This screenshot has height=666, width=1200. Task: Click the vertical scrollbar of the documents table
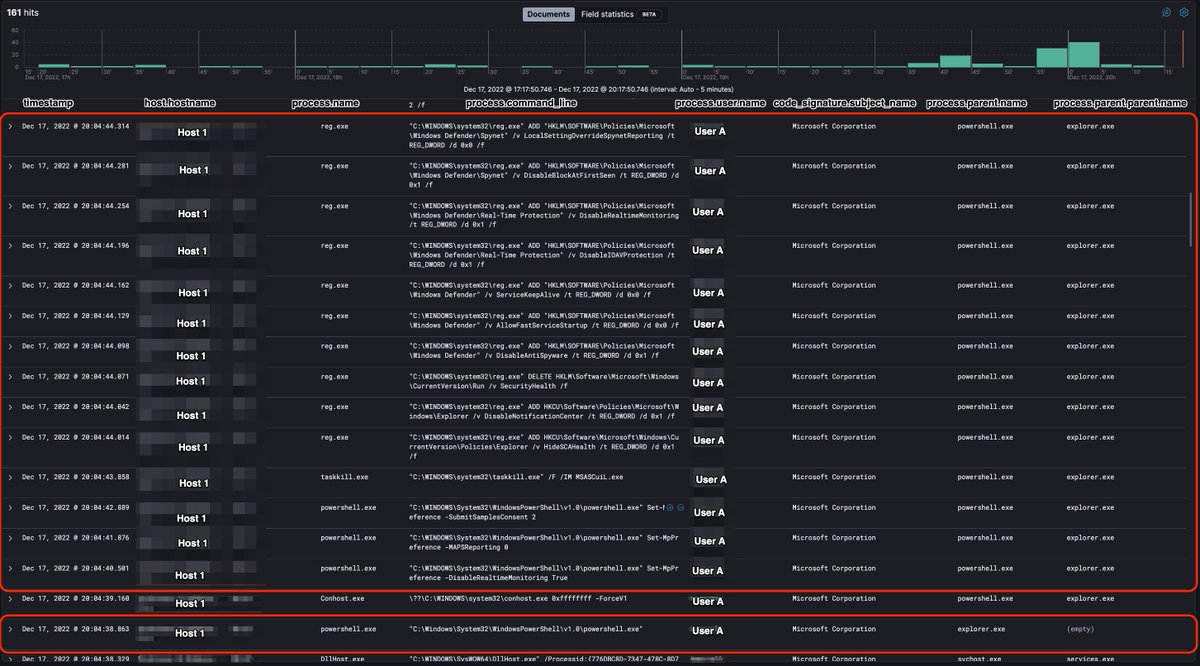point(1190,219)
